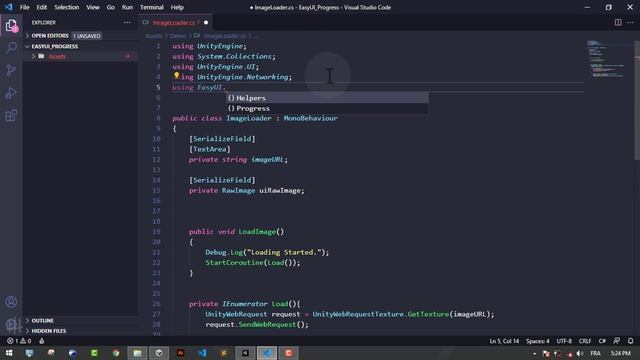Viewport: 640px width, 360px height.
Task: Open the Windows Start menu
Action: click(9, 353)
